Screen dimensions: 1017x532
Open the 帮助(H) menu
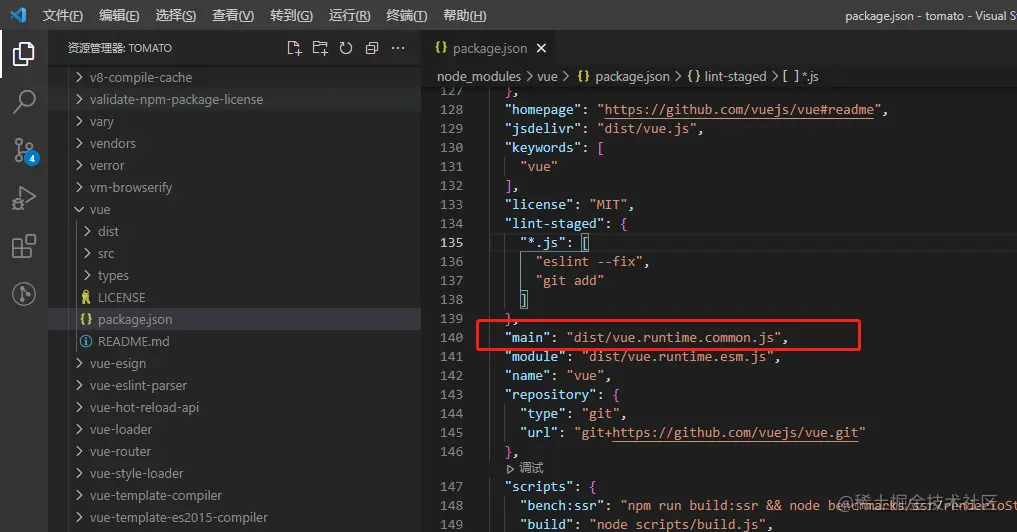click(464, 16)
